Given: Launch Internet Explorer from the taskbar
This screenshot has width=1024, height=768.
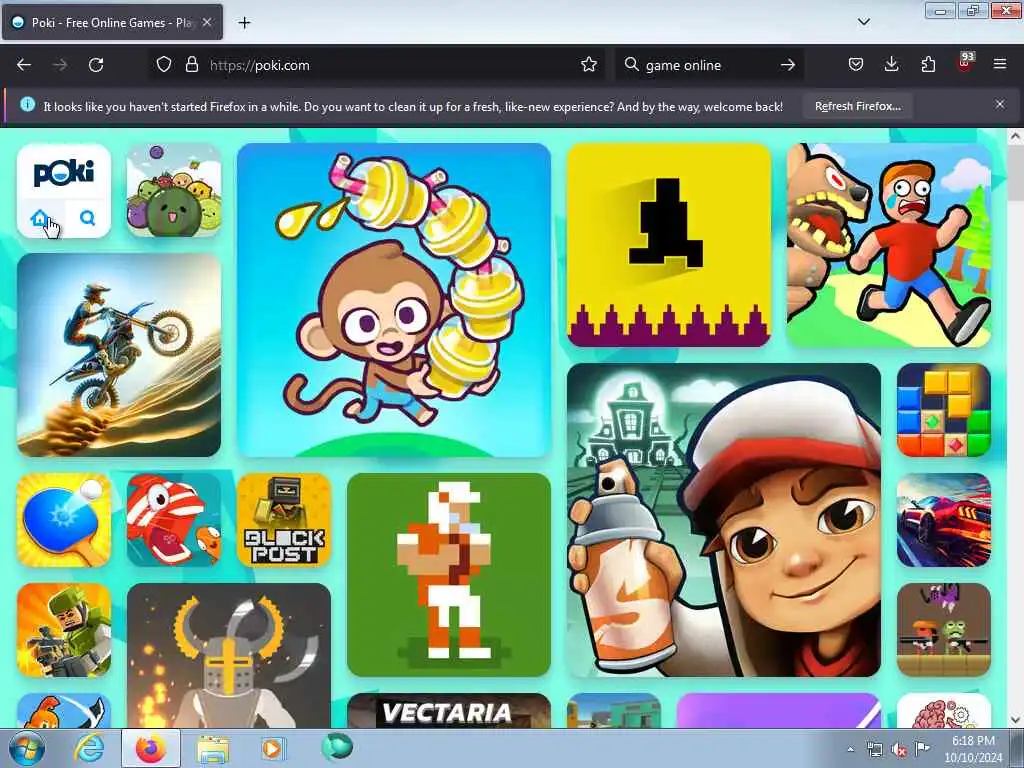Looking at the screenshot, I should (89, 748).
